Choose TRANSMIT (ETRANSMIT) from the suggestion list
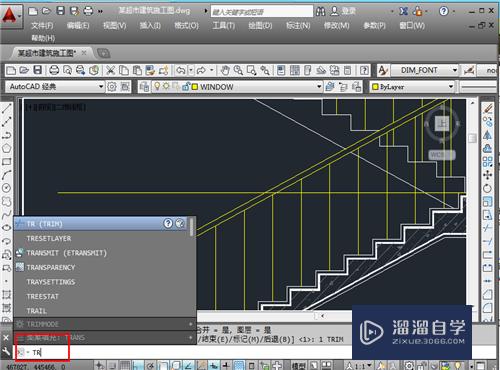 104,253
